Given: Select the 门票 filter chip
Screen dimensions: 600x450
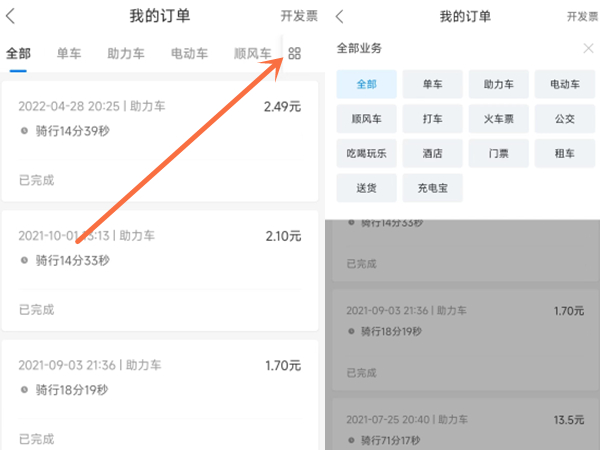Looking at the screenshot, I should (499, 153).
